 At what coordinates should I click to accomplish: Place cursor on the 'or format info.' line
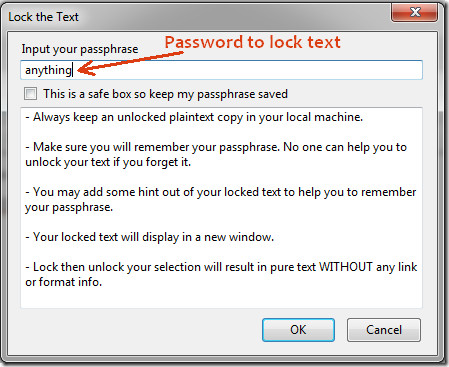point(63,282)
